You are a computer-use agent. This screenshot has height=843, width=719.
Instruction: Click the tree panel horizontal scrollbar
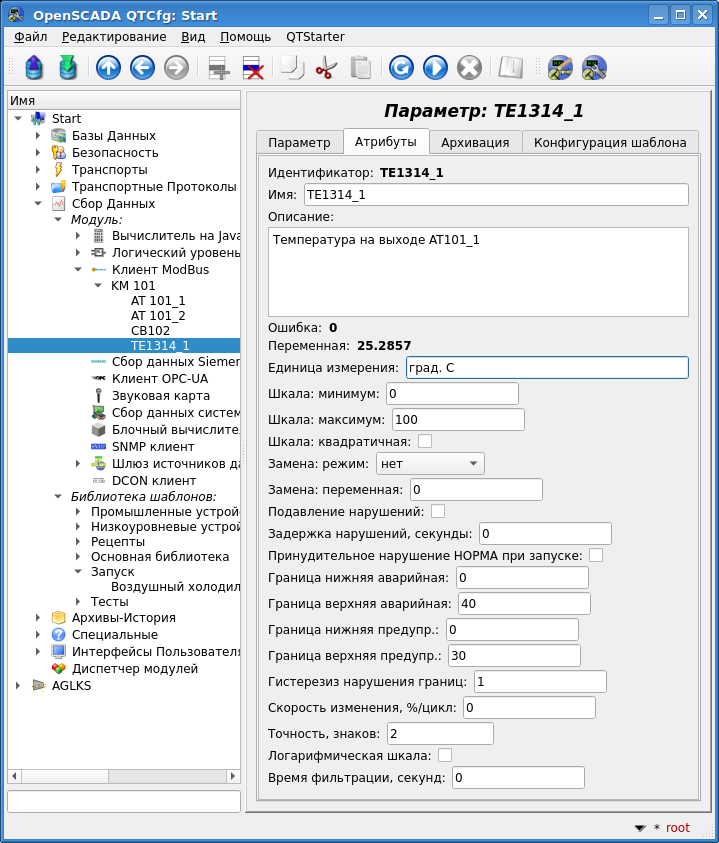point(118,776)
